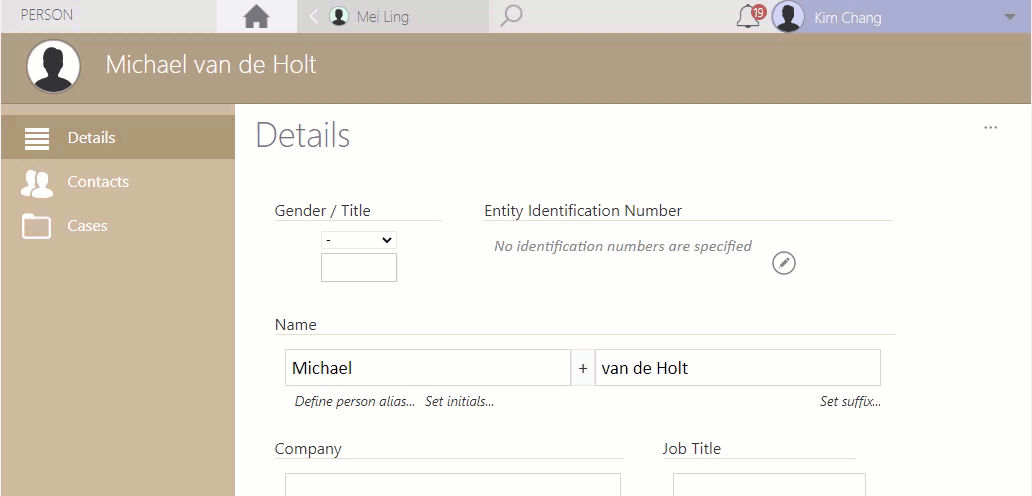This screenshot has height=496, width=1032.
Task: Click the plus between name fields
Action: pos(582,368)
